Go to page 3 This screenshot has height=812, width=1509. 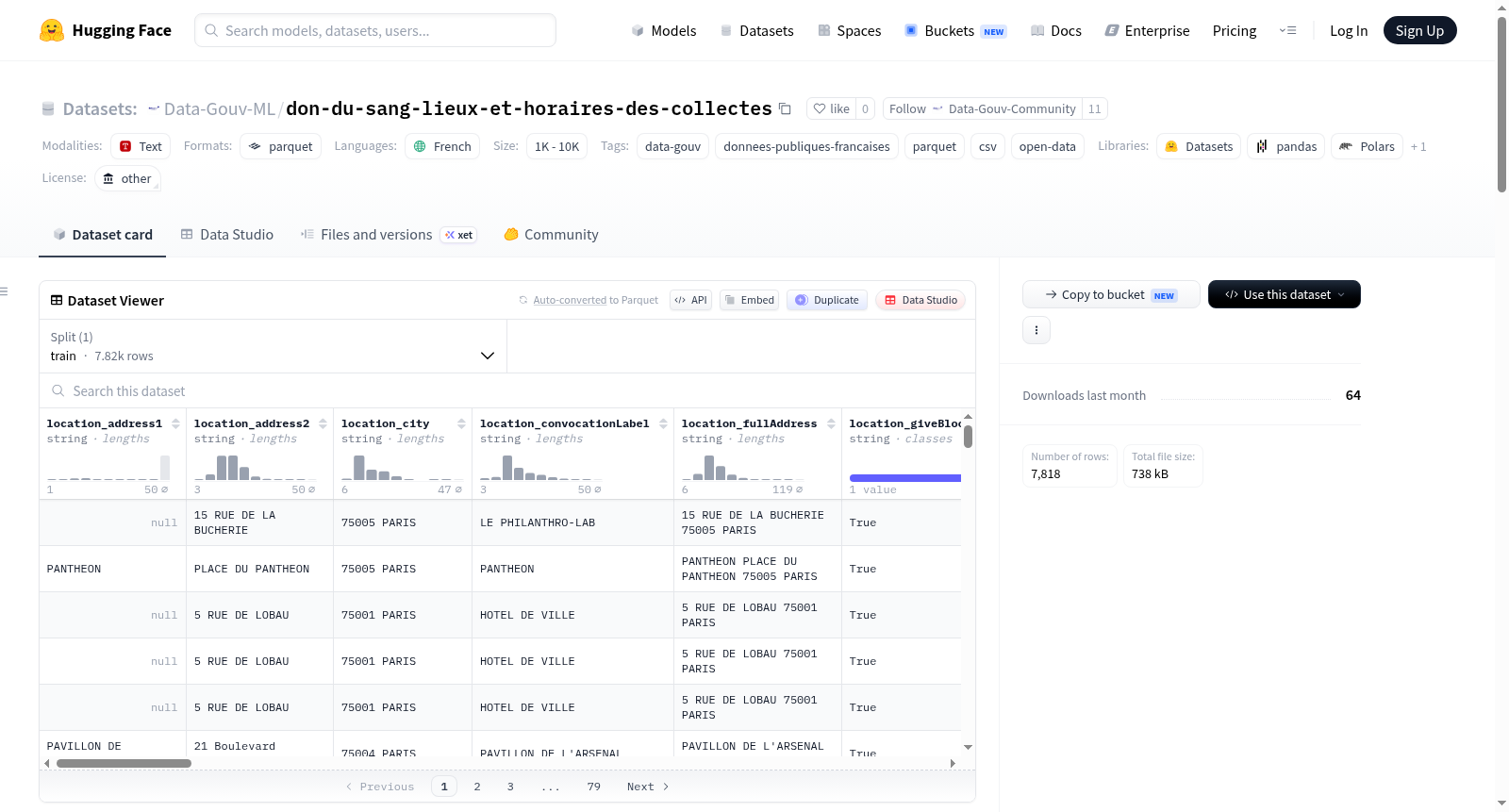510,787
